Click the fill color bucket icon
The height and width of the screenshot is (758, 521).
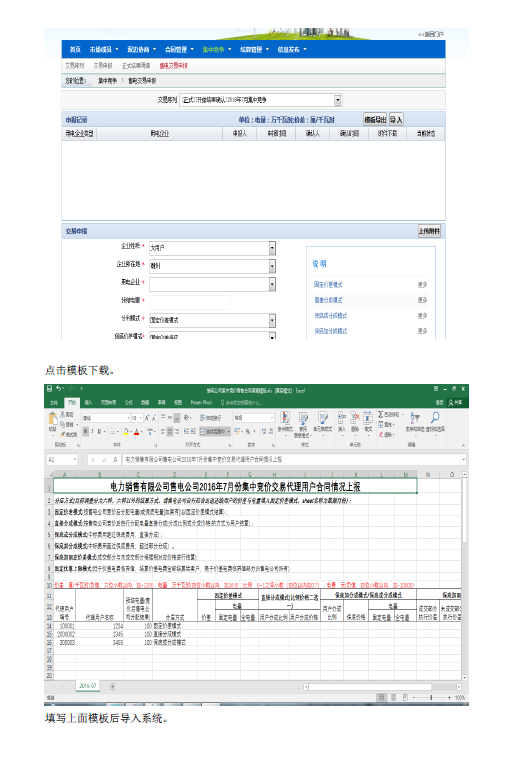click(126, 431)
